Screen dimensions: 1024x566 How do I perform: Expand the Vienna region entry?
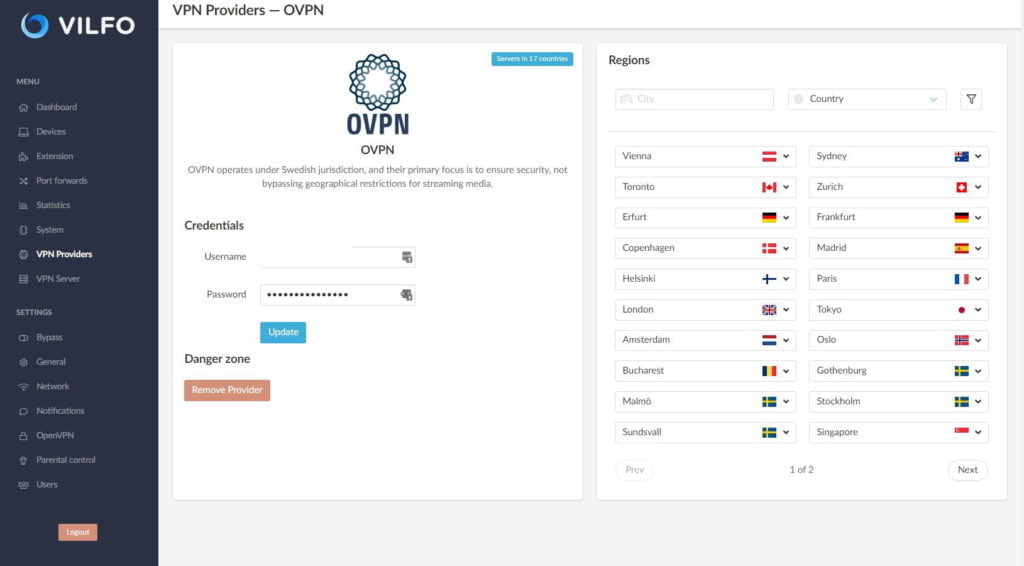point(787,156)
